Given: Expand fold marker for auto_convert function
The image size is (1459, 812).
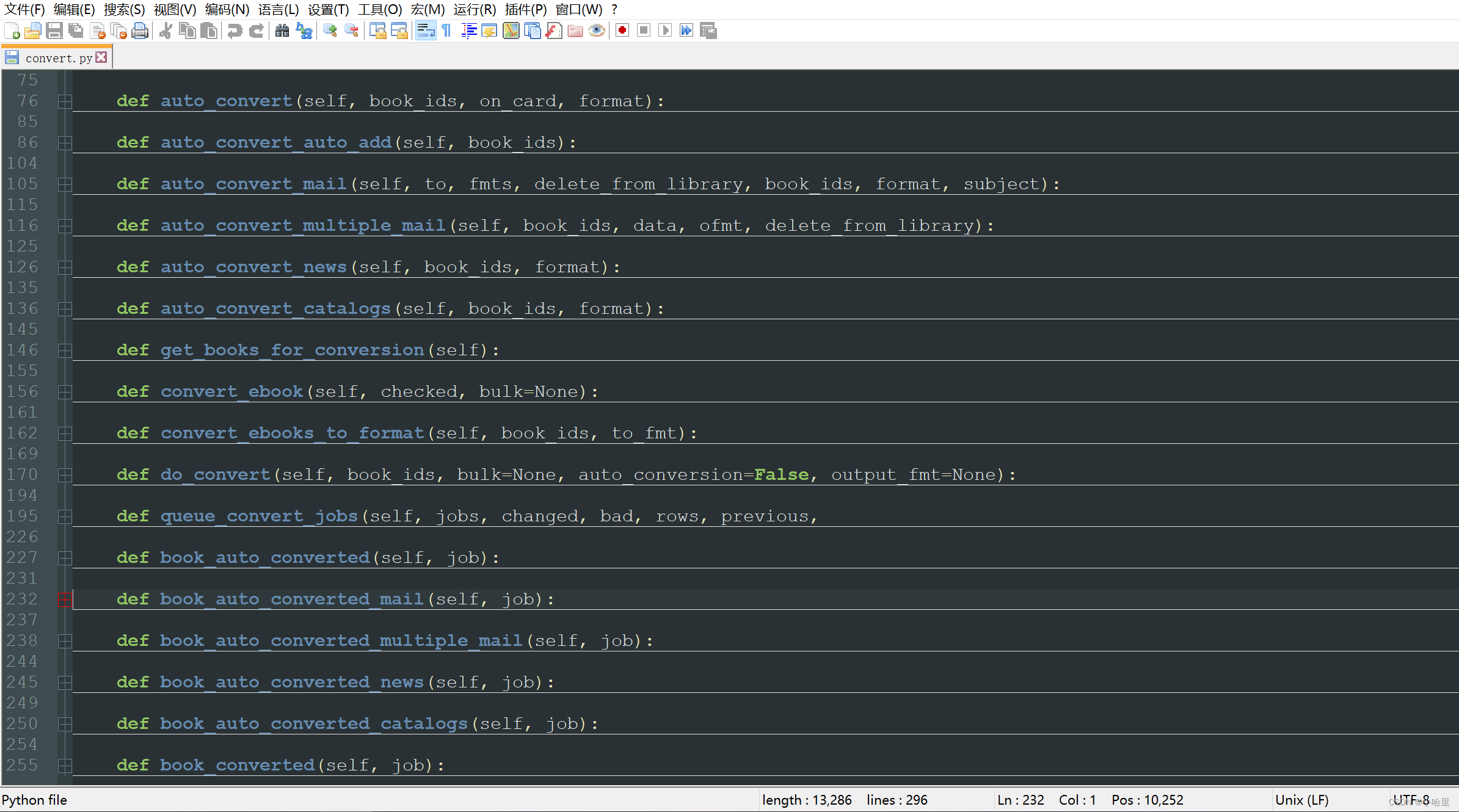Looking at the screenshot, I should click(x=65, y=101).
